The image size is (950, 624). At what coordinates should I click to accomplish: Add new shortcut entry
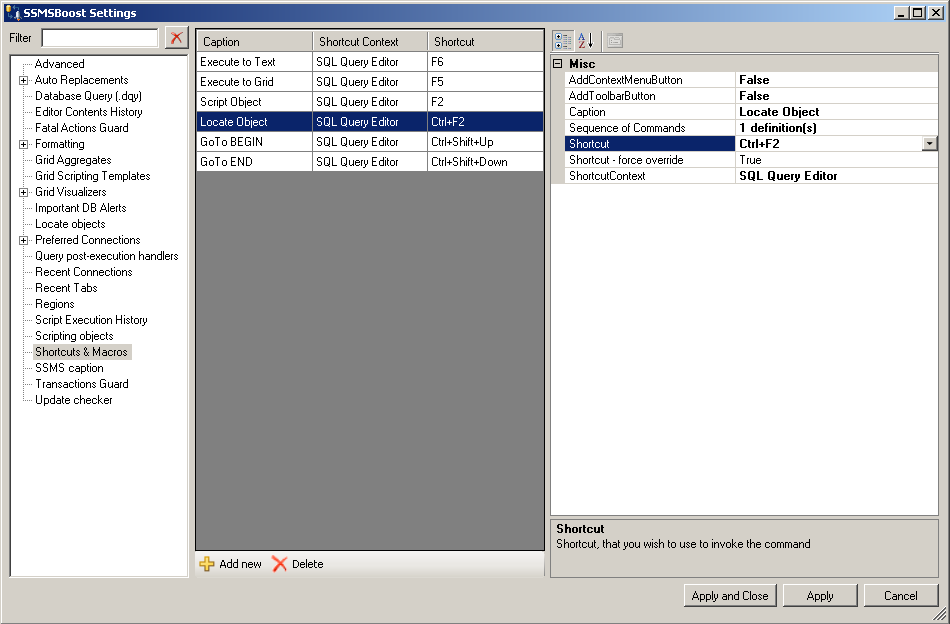(231, 564)
